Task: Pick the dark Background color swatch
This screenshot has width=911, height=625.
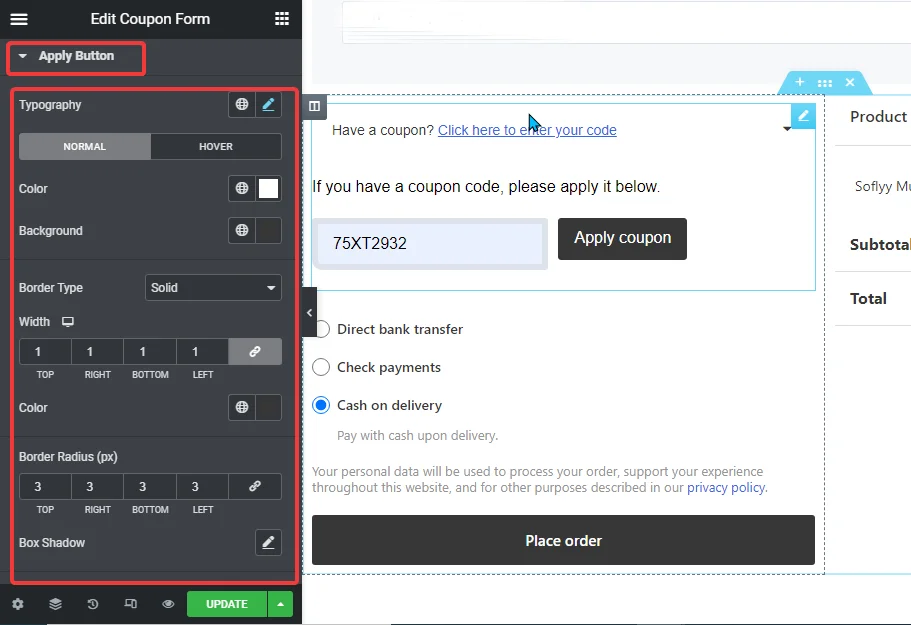Action: (x=268, y=230)
